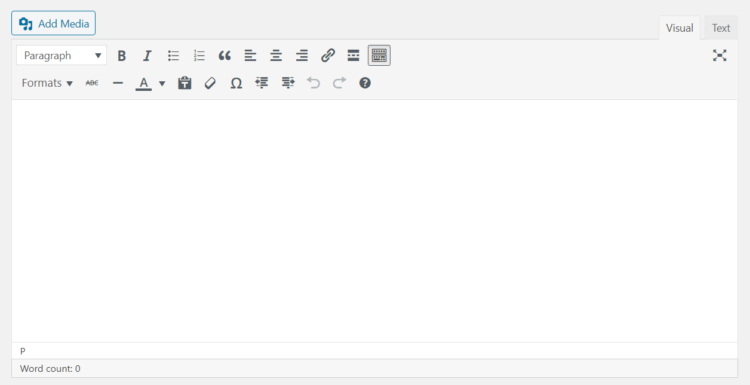
Task: Insert a bulleted list
Action: [173, 55]
